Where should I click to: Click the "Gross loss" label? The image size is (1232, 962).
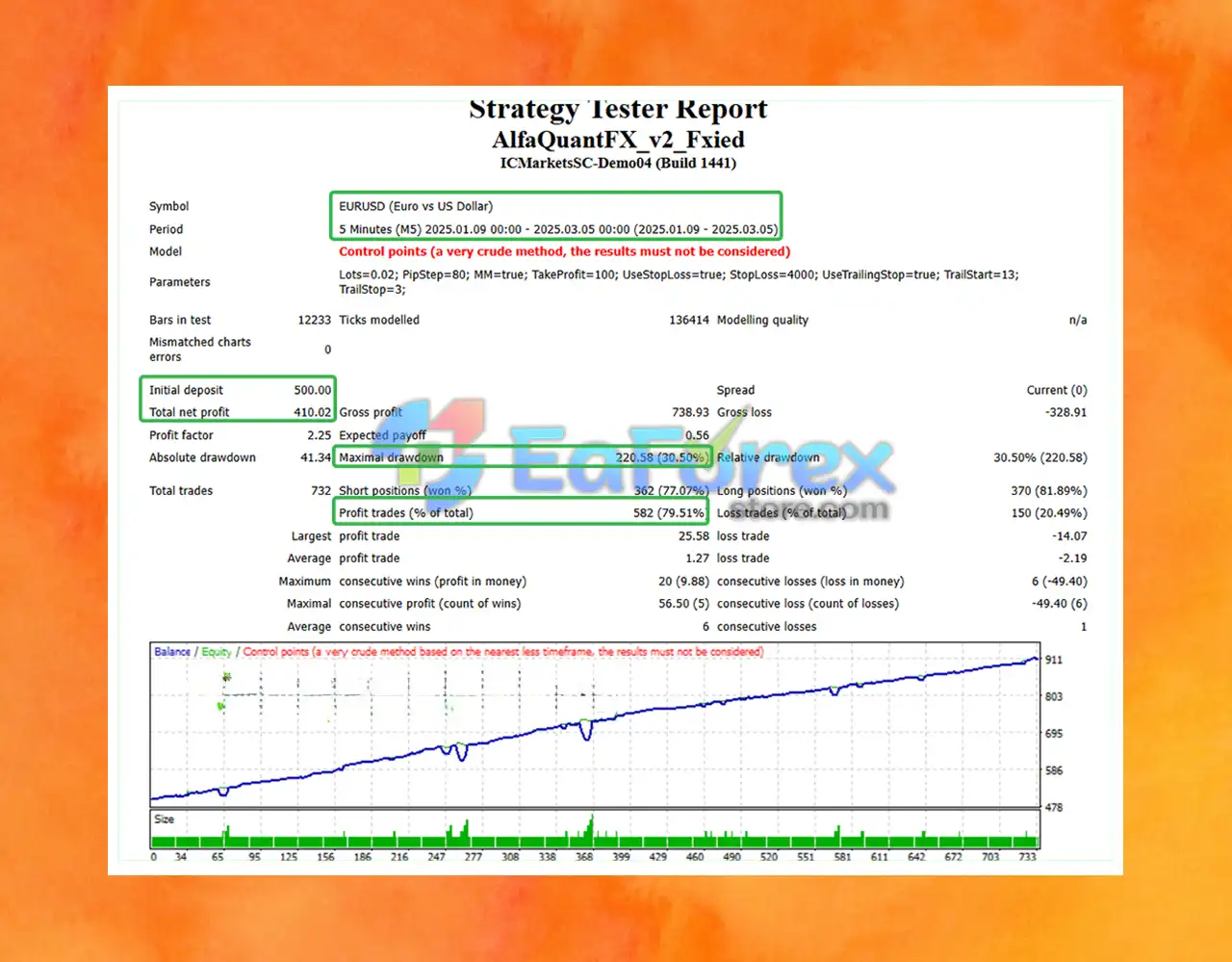coord(744,412)
